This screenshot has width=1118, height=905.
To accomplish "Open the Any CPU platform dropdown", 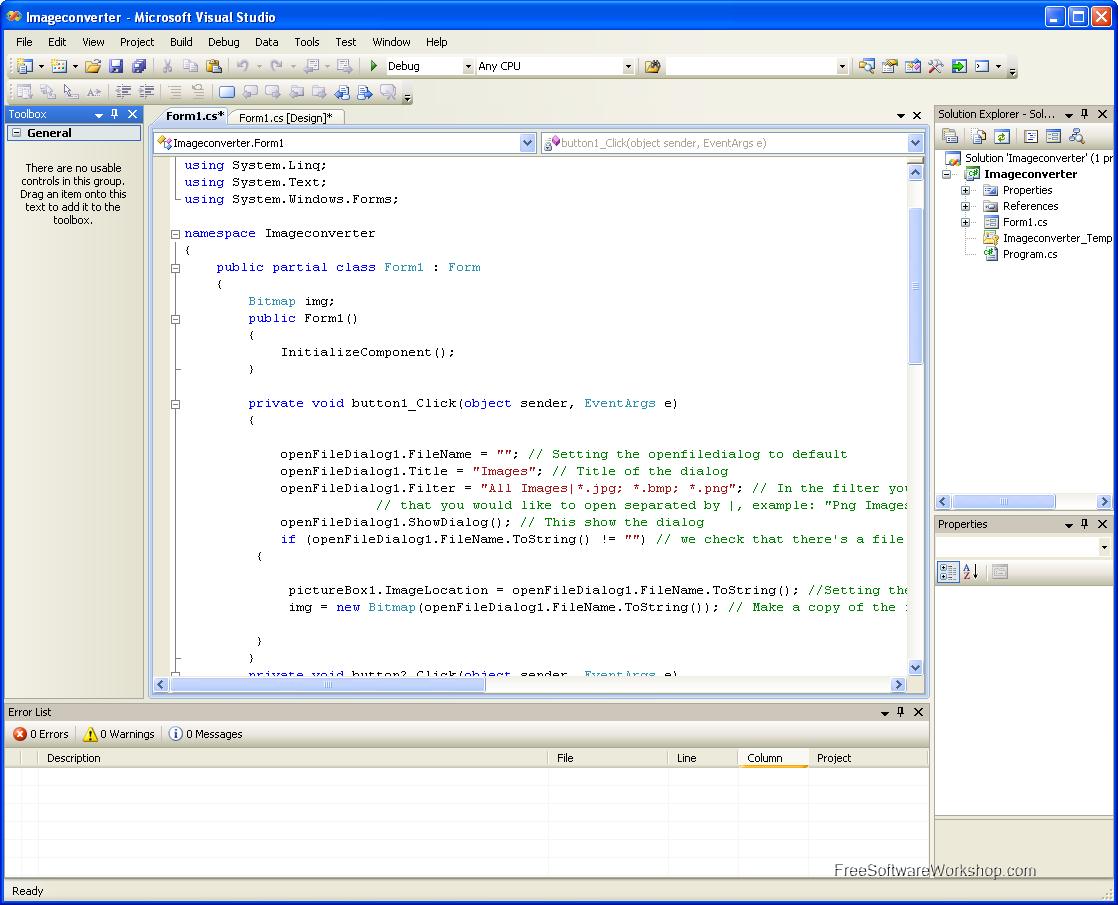I will point(628,66).
